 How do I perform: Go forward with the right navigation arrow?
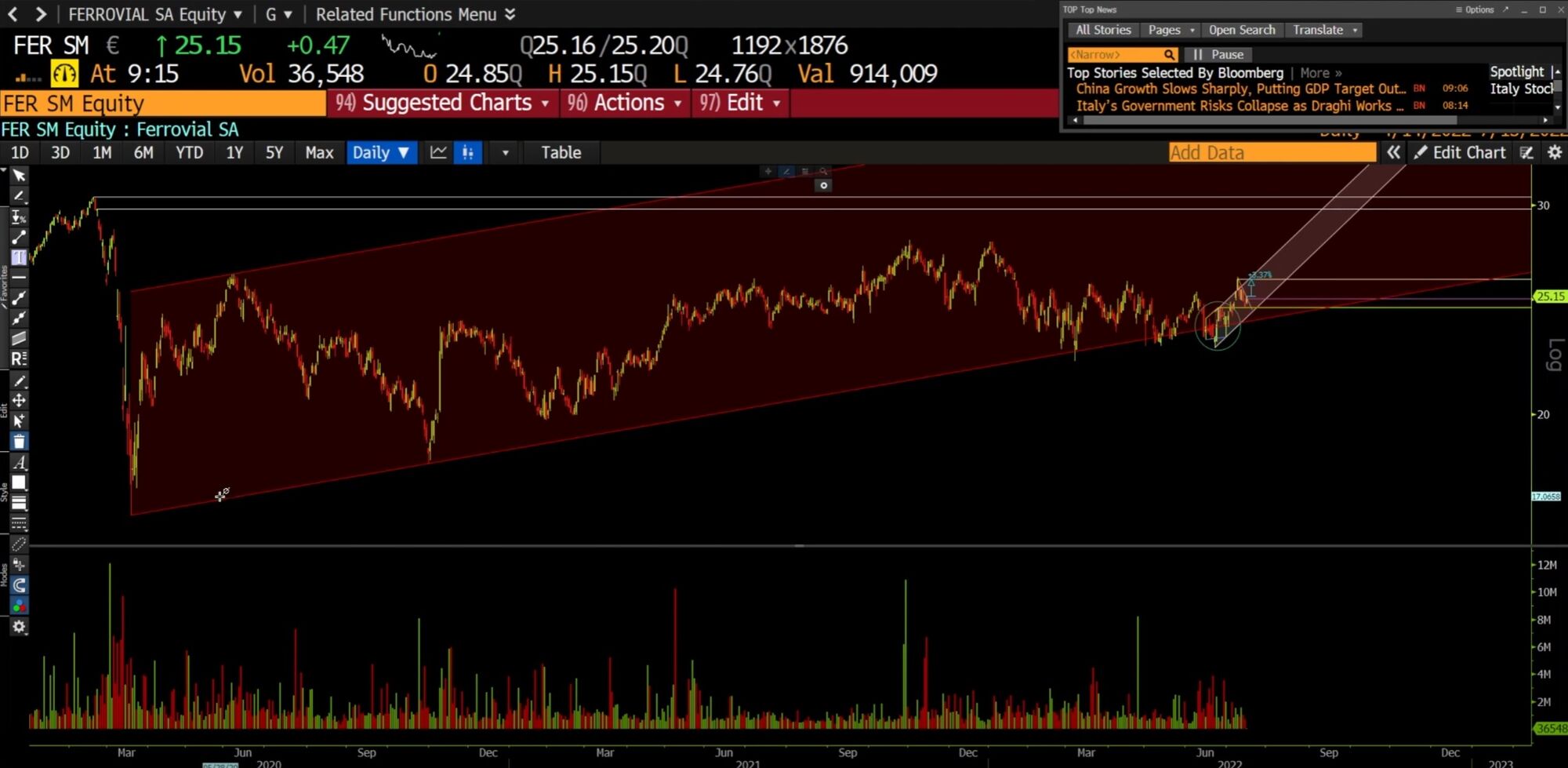click(x=41, y=14)
